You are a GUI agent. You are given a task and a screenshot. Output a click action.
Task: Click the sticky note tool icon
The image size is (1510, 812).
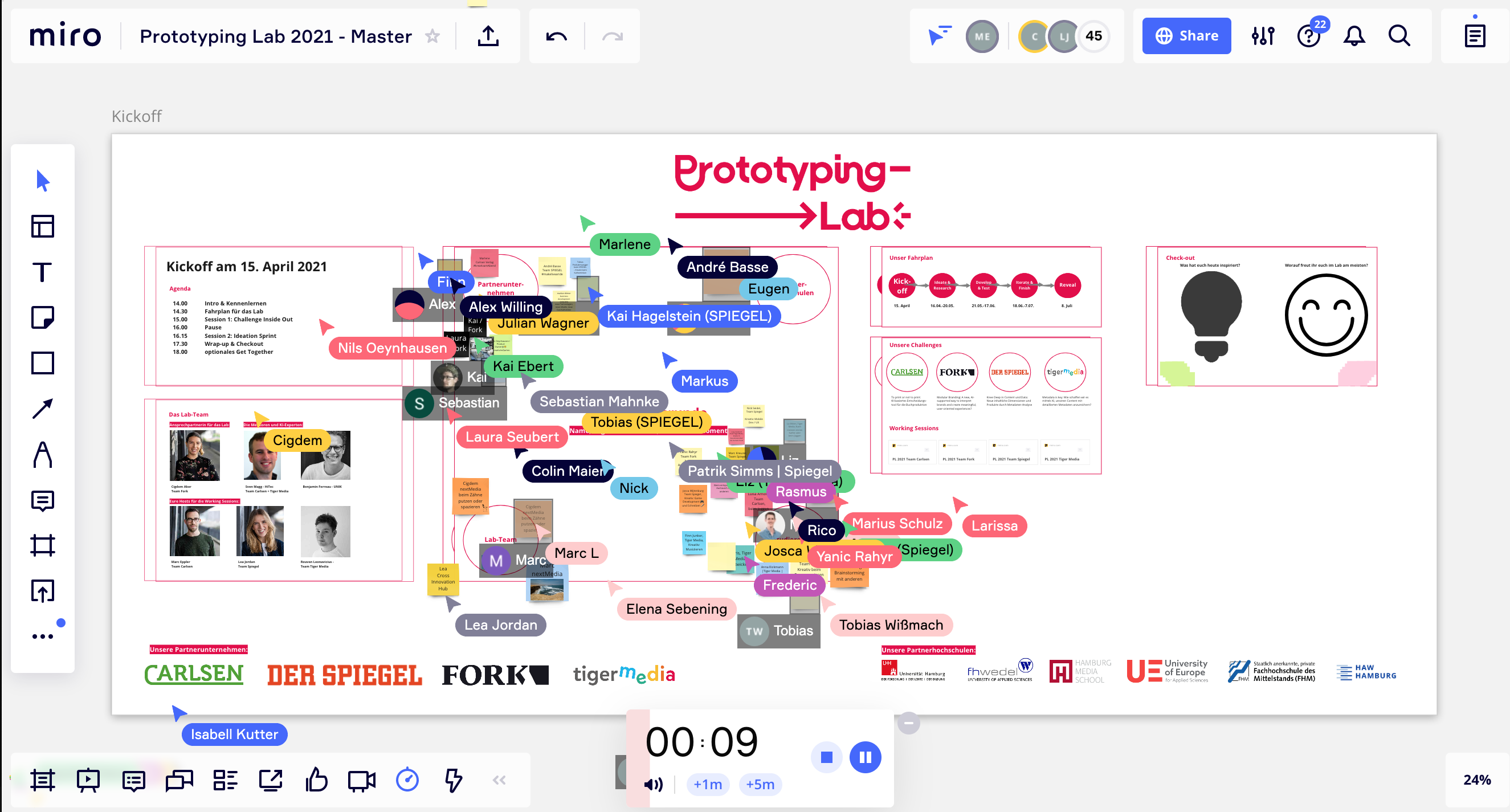[41, 318]
